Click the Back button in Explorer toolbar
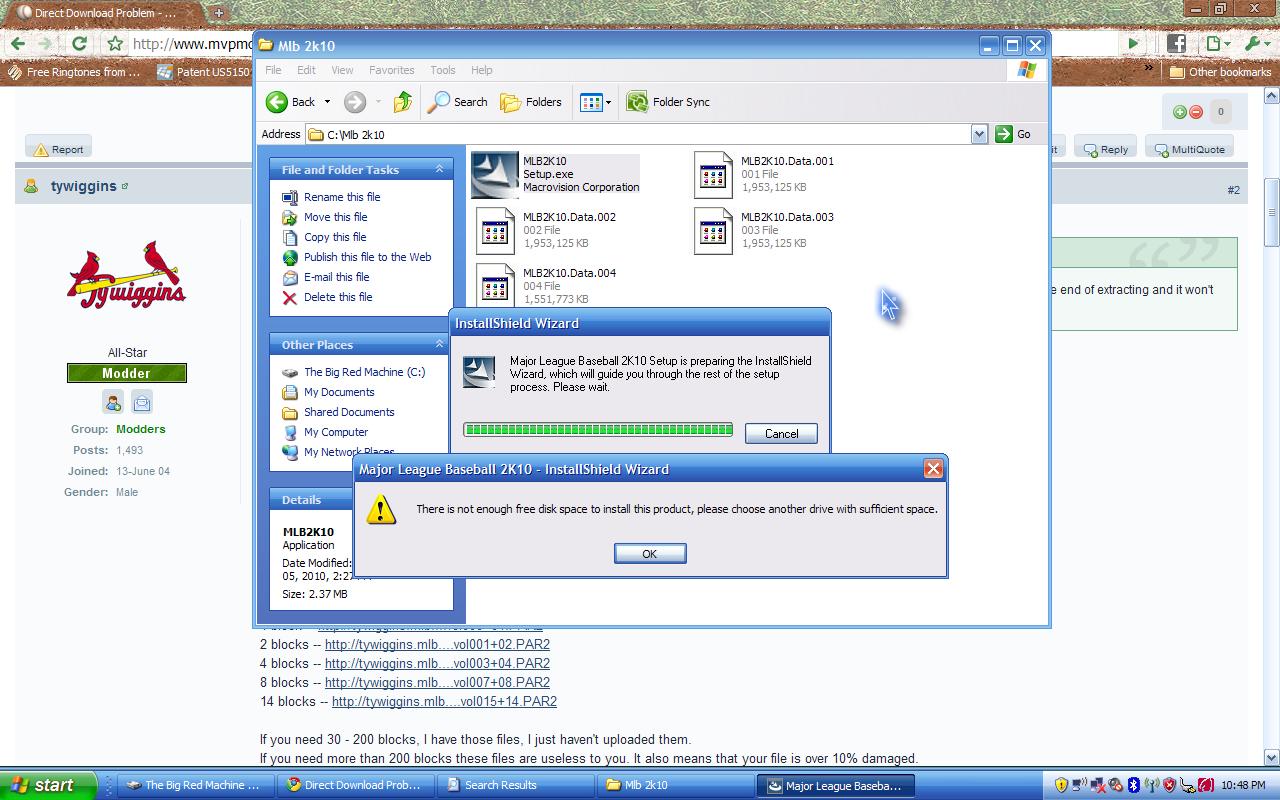 (x=291, y=102)
